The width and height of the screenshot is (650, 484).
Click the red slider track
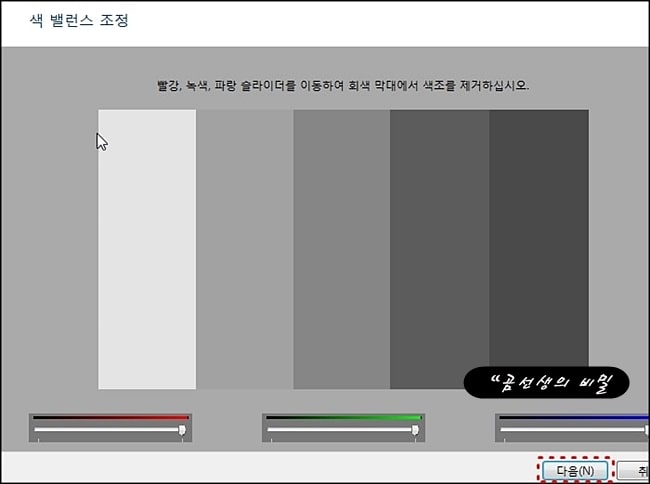[110, 430]
